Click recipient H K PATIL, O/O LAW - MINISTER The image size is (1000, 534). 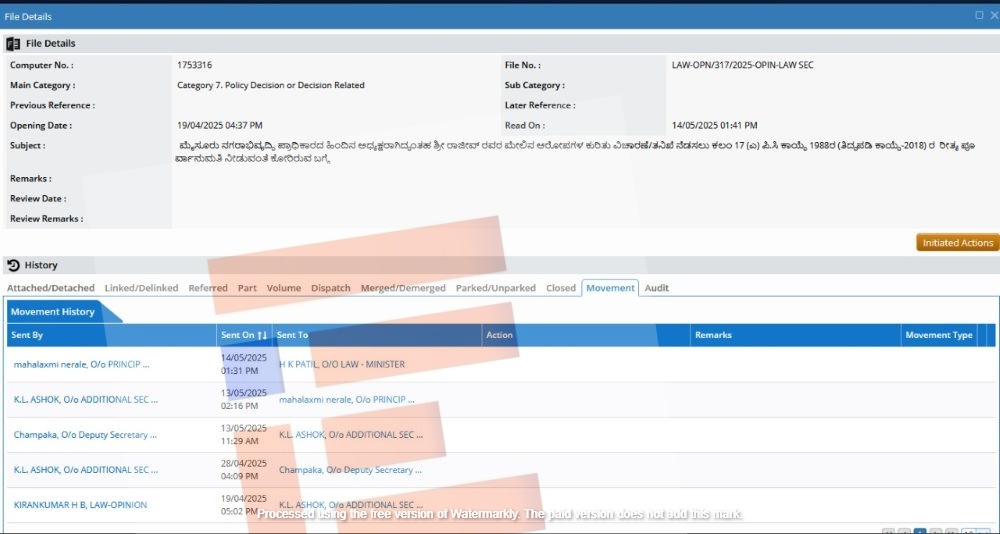341,364
